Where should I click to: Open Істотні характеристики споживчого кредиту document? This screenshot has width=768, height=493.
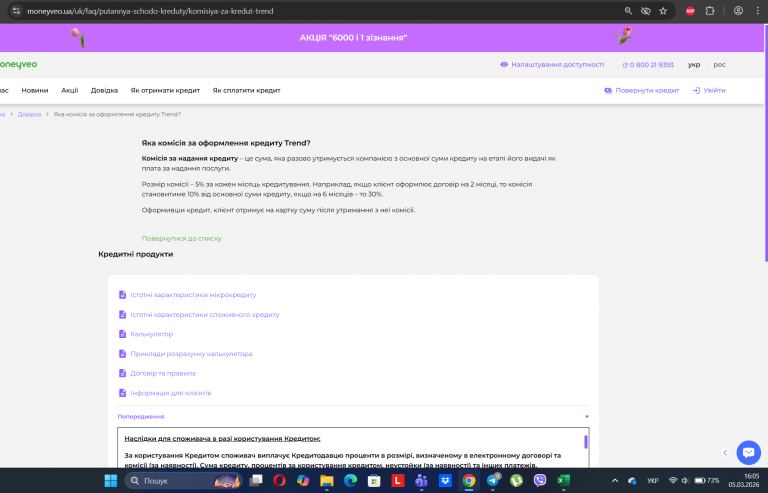point(205,314)
